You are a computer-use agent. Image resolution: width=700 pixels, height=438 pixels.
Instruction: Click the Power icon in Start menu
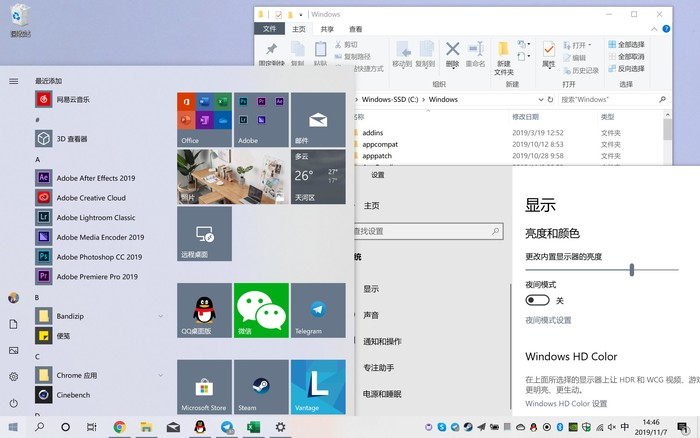point(13,403)
